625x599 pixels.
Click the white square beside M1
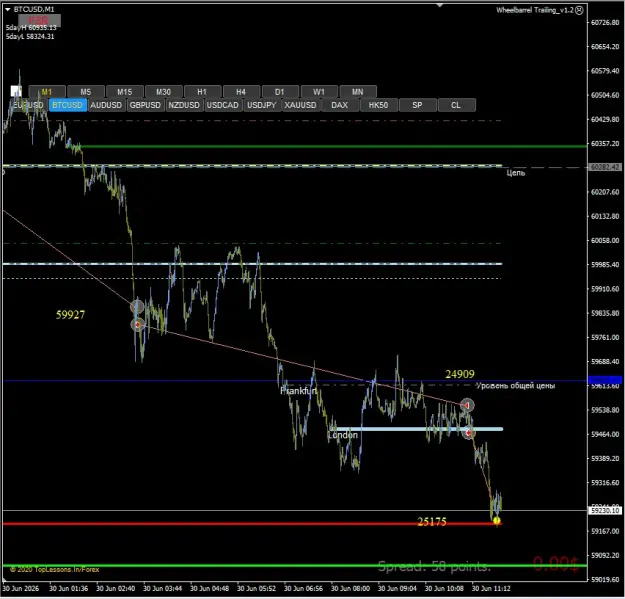pyautogui.click(x=16, y=91)
